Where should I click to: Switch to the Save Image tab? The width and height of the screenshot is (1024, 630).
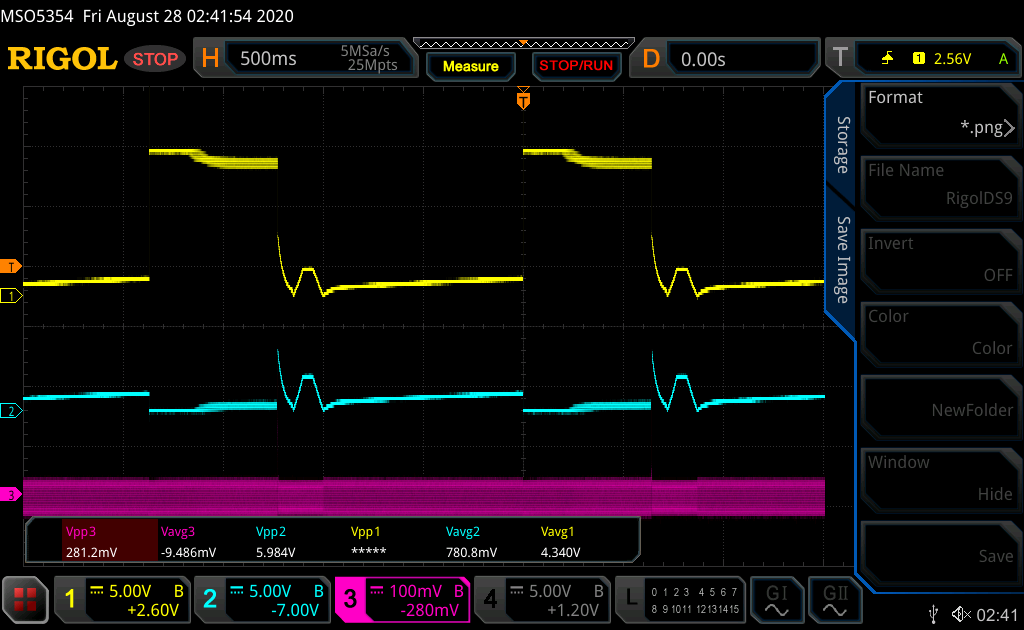click(843, 260)
